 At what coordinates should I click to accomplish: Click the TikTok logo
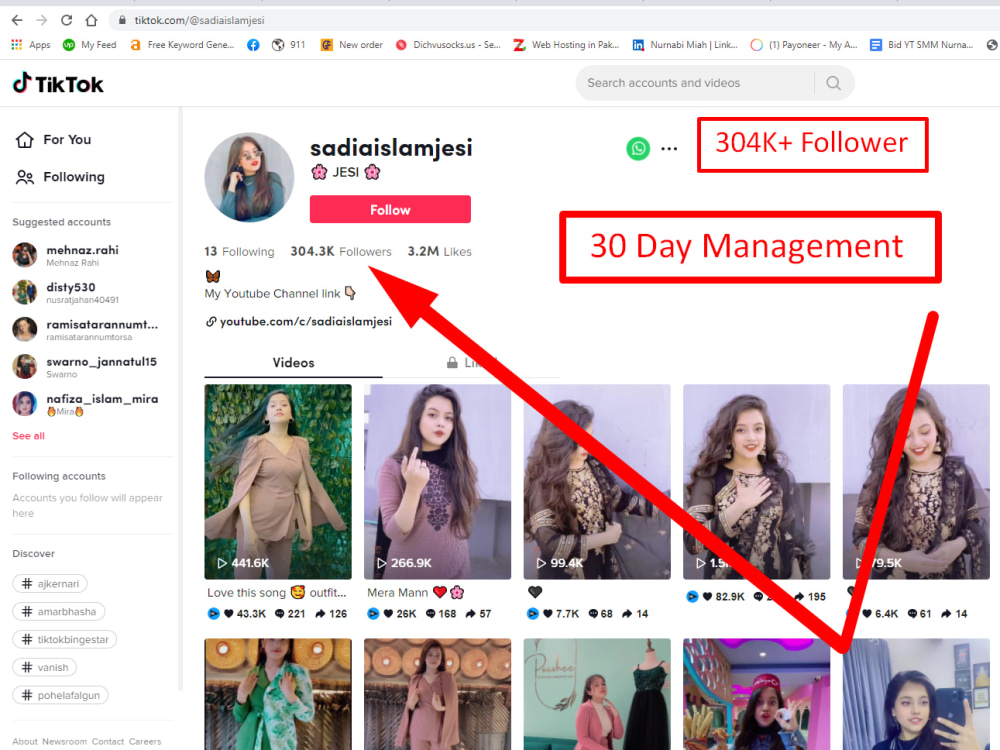[58, 84]
